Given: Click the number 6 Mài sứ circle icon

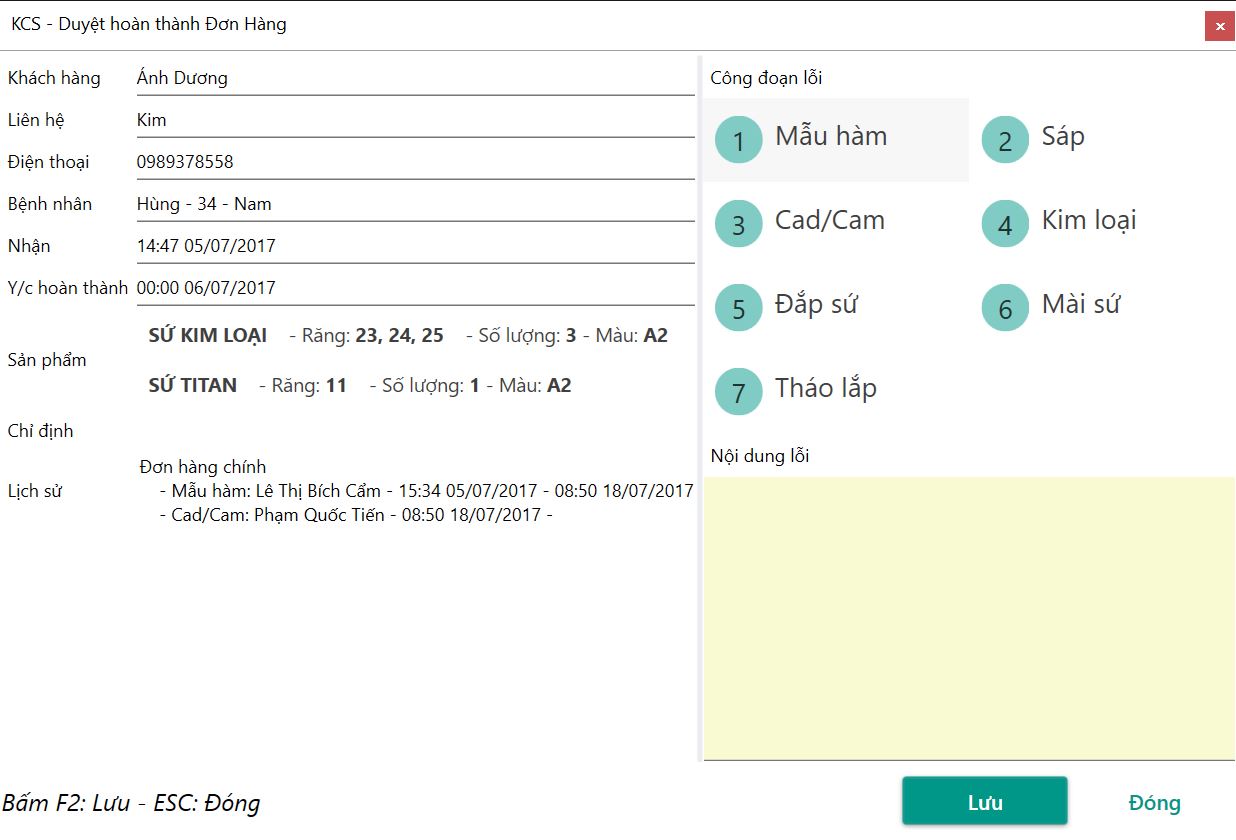Looking at the screenshot, I should pyautogui.click(x=1005, y=308).
